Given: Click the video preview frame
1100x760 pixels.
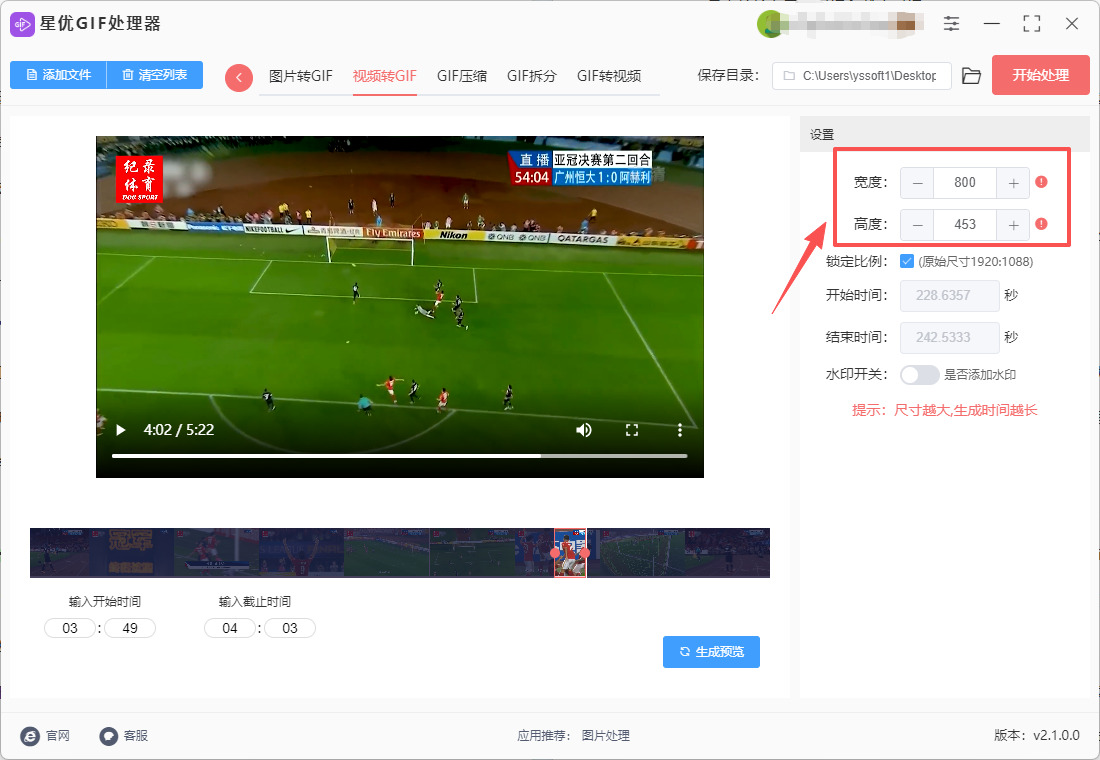Looking at the screenshot, I should coord(400,307).
